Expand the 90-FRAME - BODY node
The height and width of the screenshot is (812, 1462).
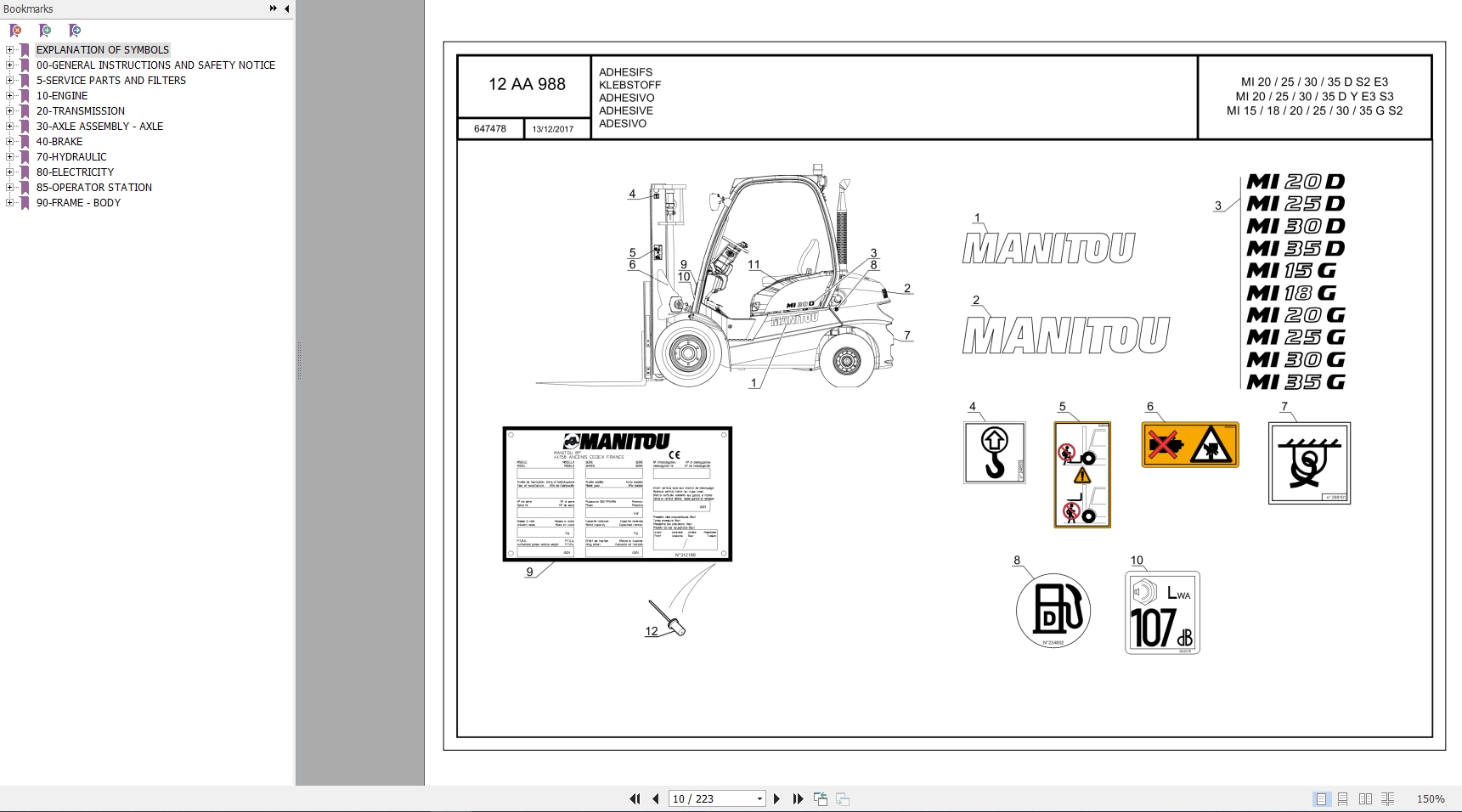point(10,203)
